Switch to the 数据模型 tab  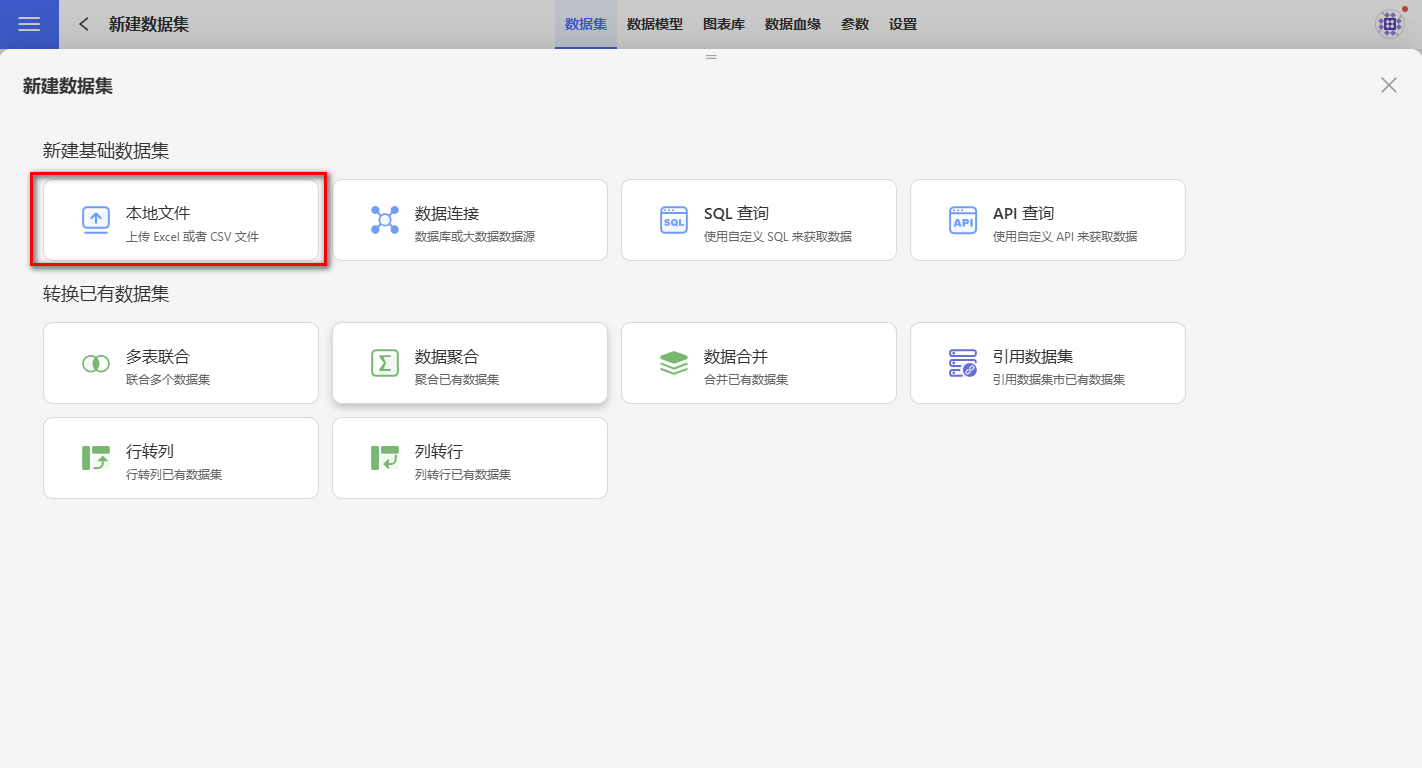[654, 24]
